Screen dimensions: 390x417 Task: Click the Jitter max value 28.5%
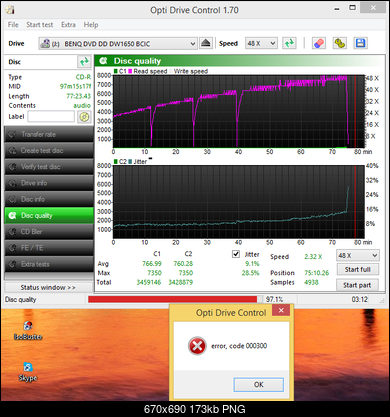(250, 273)
